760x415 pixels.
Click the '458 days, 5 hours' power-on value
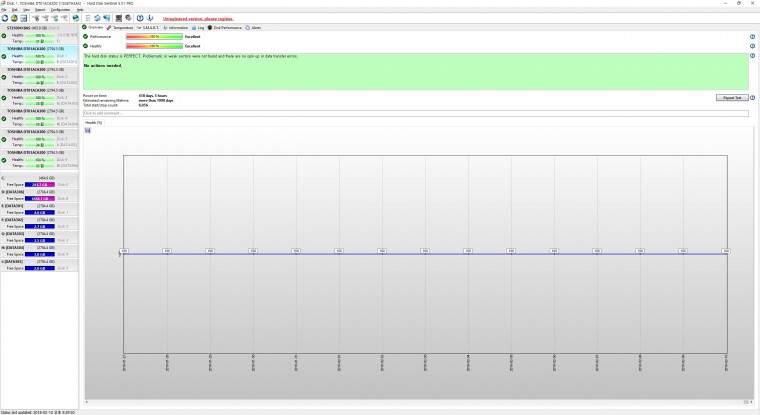[153, 96]
